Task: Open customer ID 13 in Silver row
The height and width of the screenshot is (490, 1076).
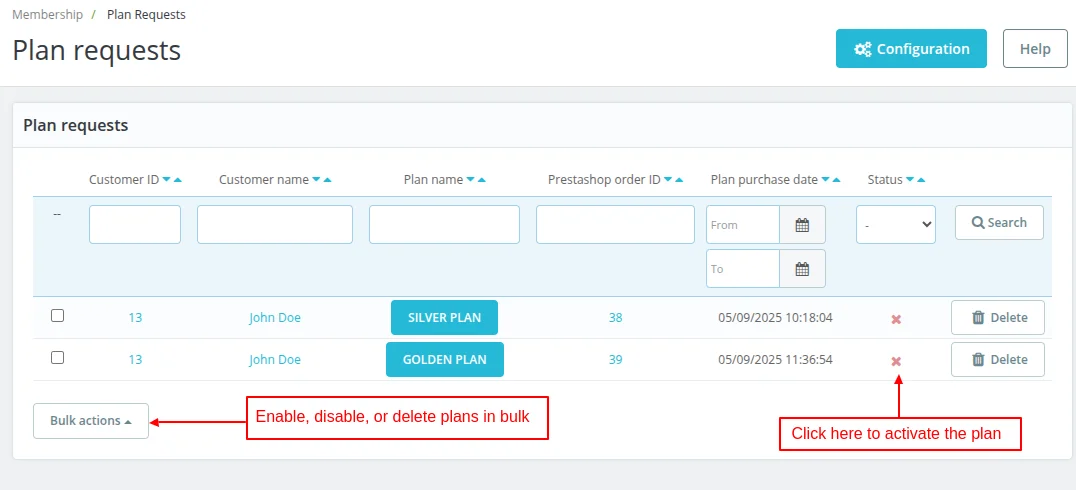Action: [135, 318]
